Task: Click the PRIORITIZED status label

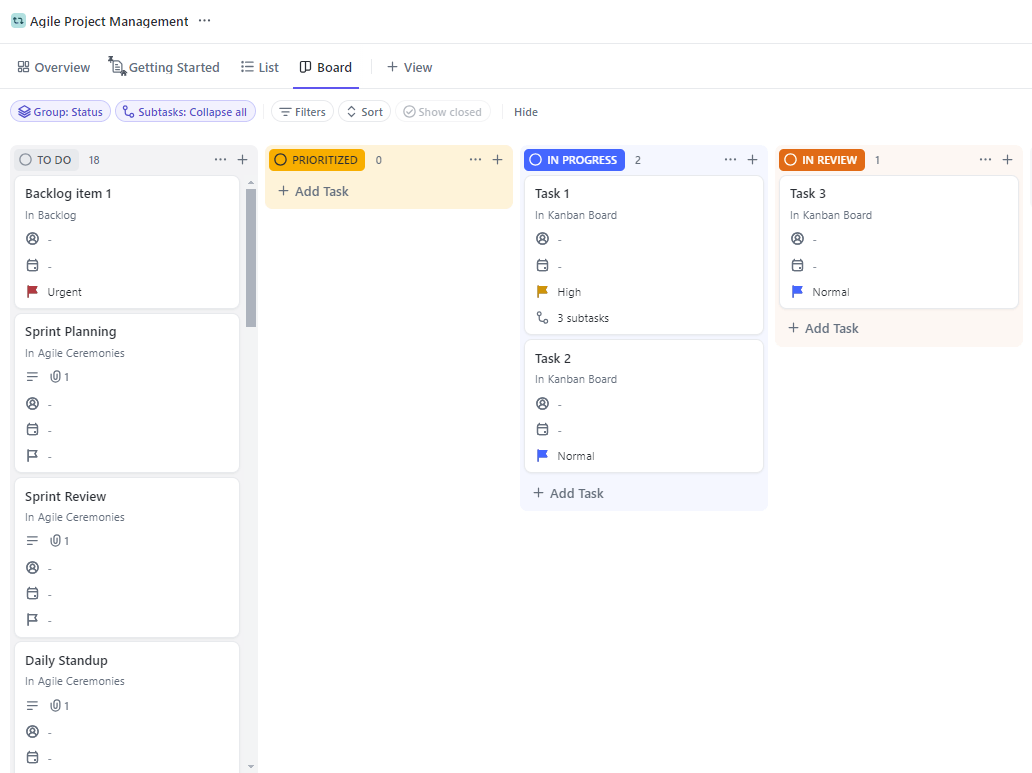Action: [x=317, y=160]
